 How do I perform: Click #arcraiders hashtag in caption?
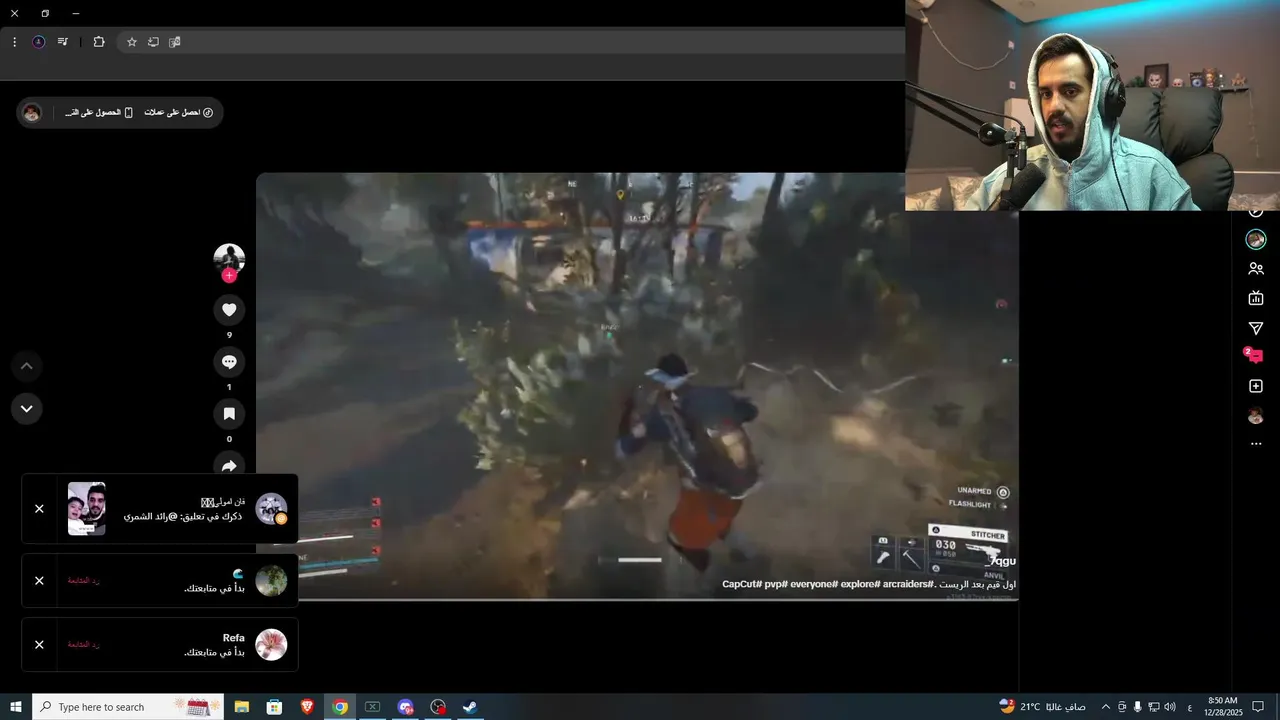pyautogui.click(x=906, y=584)
